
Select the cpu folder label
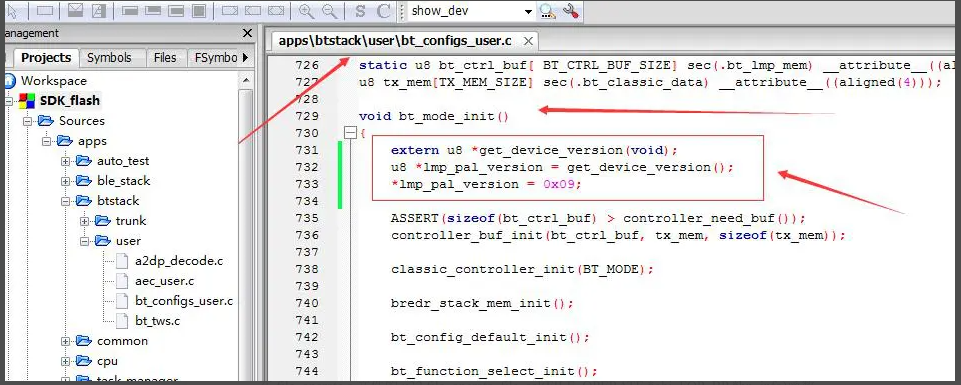click(107, 361)
